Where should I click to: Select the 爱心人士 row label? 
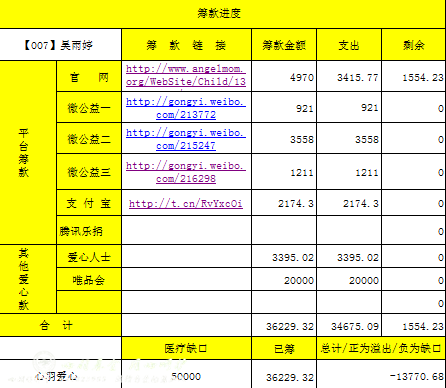[x=89, y=256]
